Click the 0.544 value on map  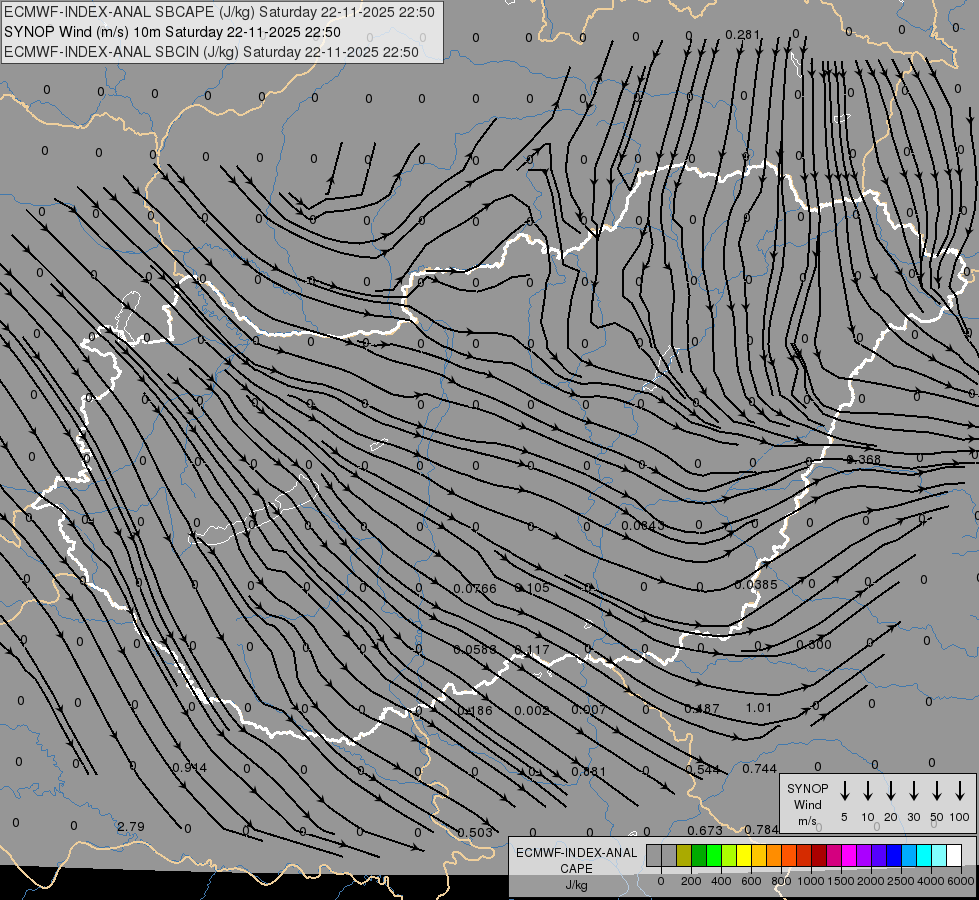pos(702,769)
